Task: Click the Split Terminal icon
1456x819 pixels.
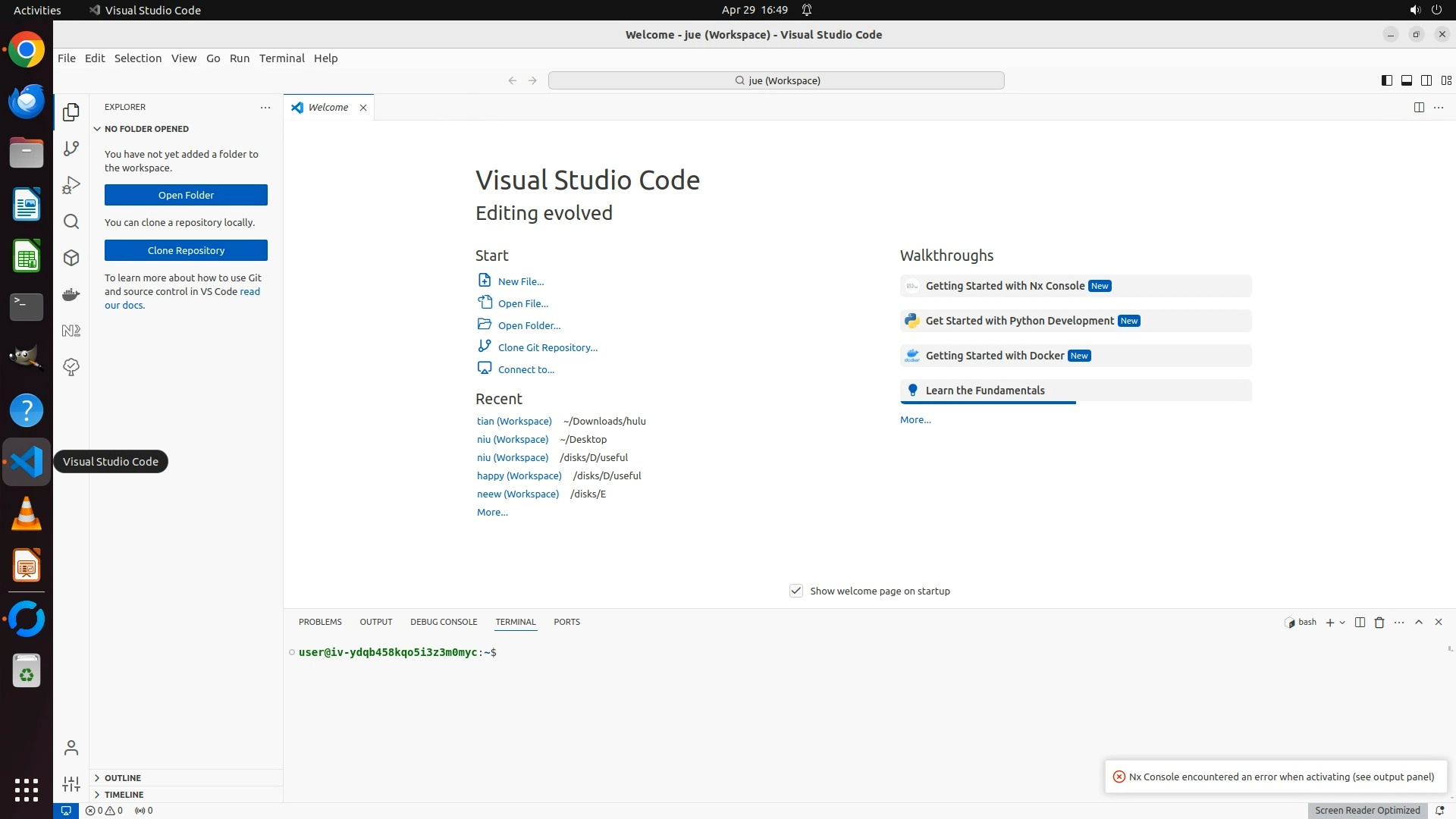Action: tap(1360, 622)
